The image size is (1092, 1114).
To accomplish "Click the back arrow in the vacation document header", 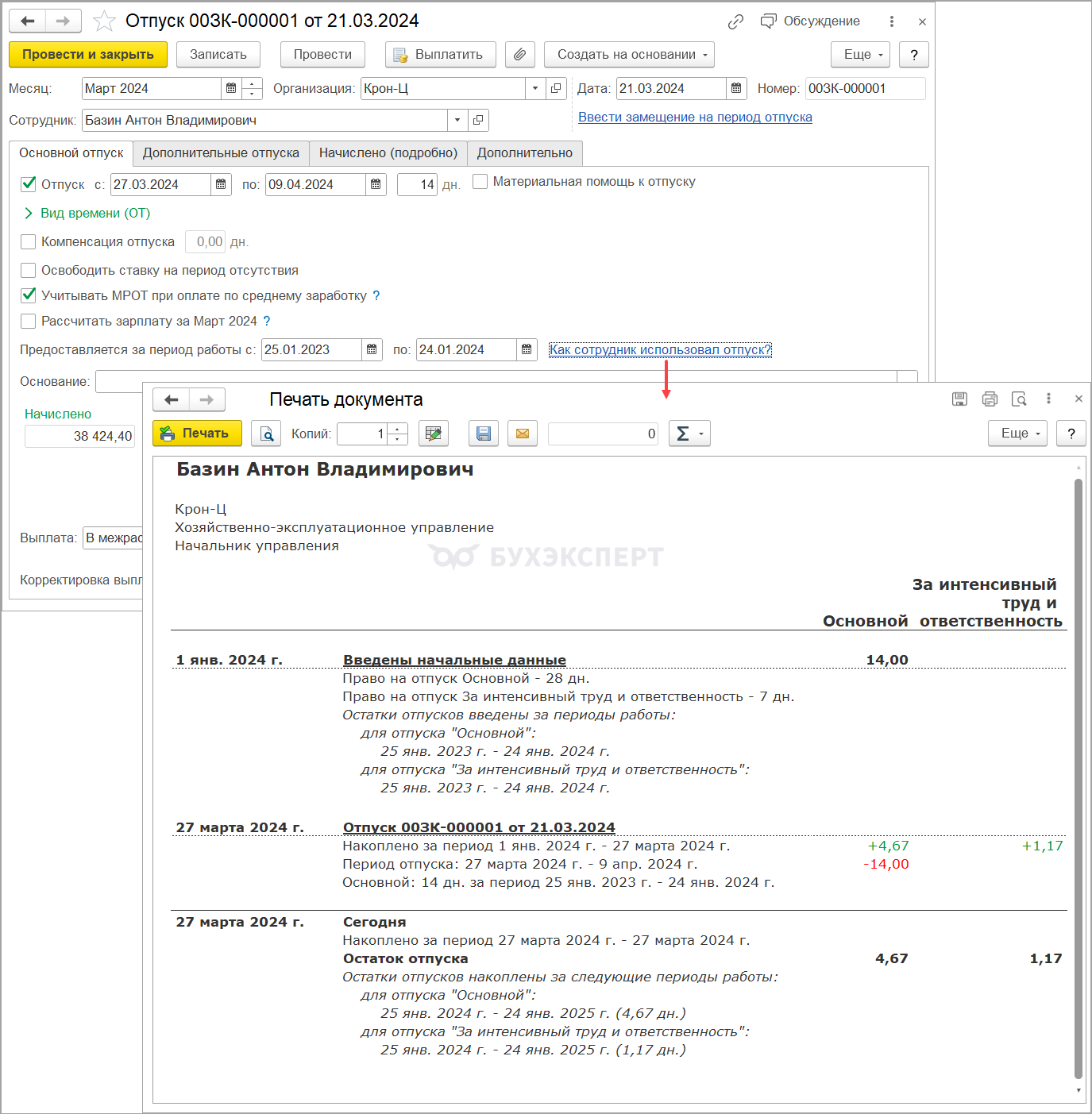I will coord(28,21).
